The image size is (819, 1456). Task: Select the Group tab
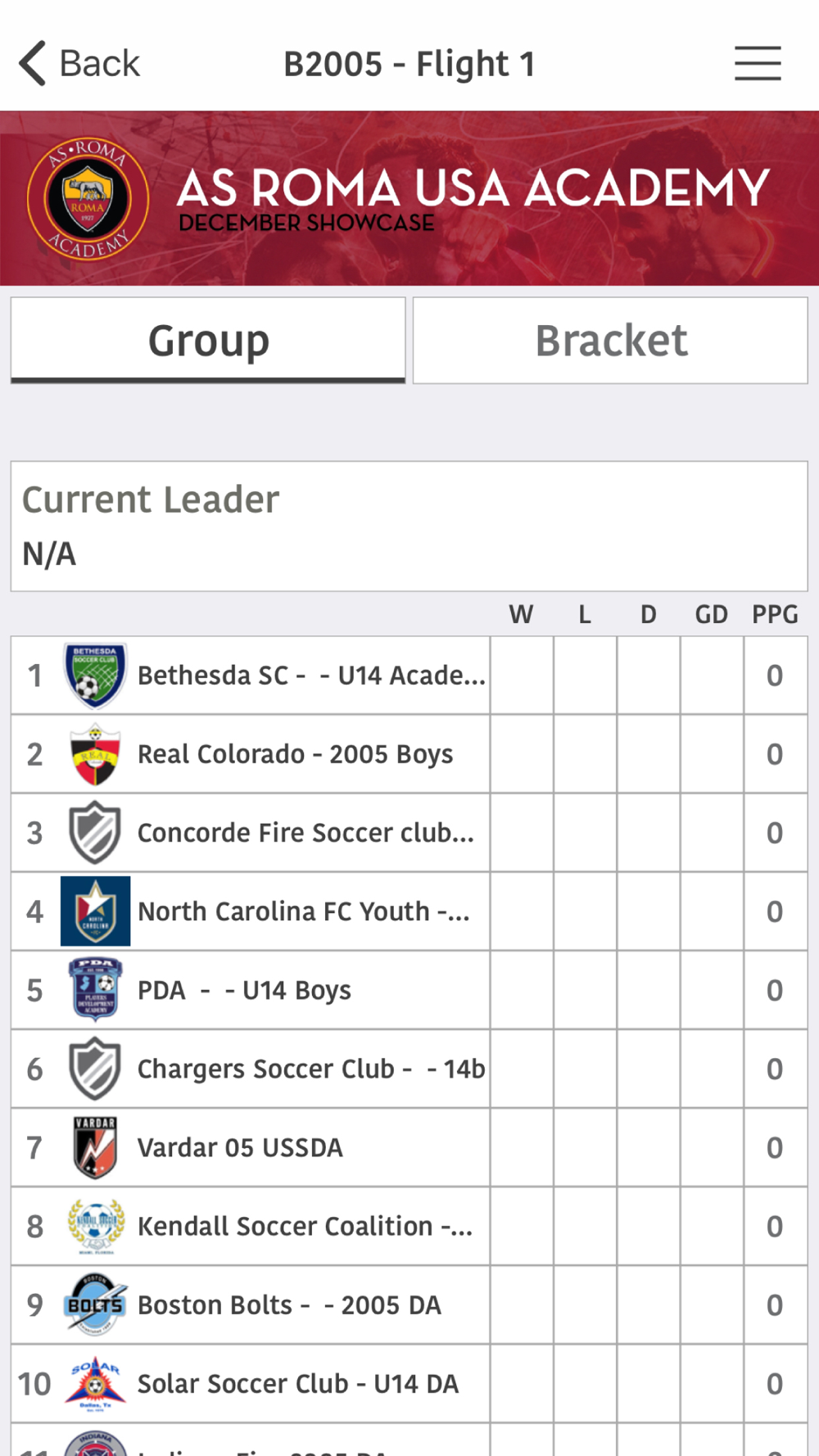tap(208, 341)
